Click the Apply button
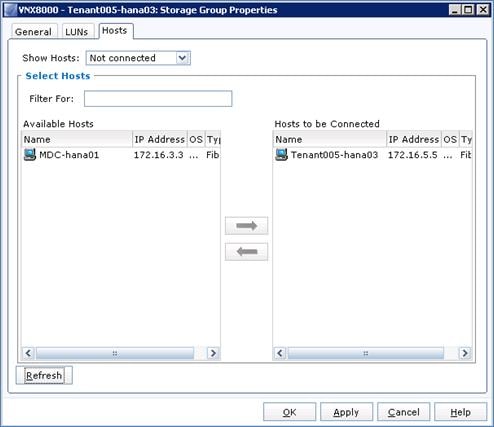Image resolution: width=494 pixels, height=427 pixels. point(346,412)
